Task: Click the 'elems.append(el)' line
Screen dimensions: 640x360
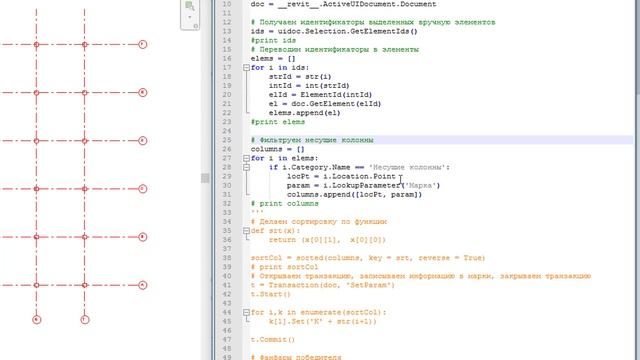Action: click(304, 113)
